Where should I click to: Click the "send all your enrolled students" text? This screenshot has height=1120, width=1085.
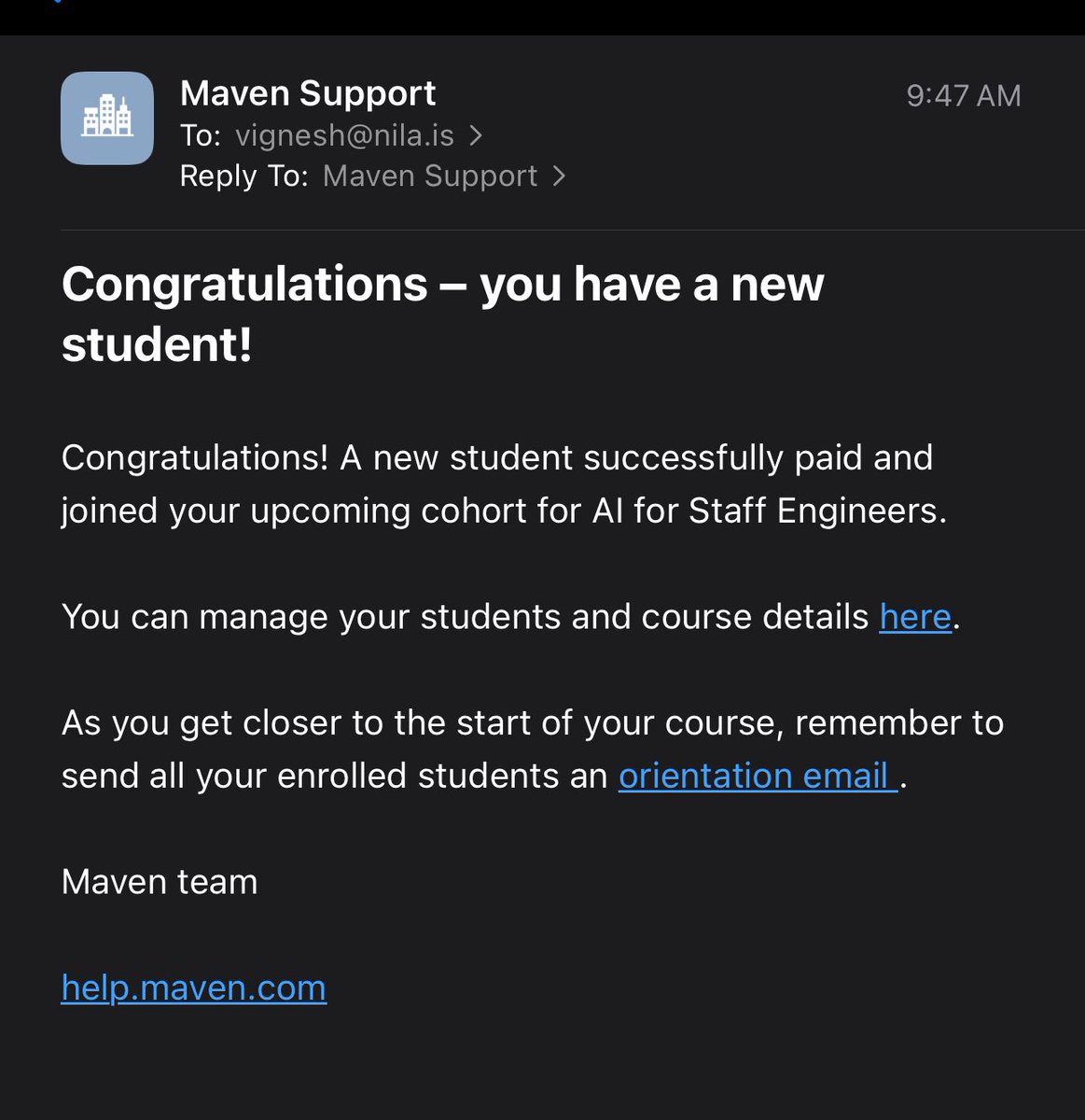(333, 776)
